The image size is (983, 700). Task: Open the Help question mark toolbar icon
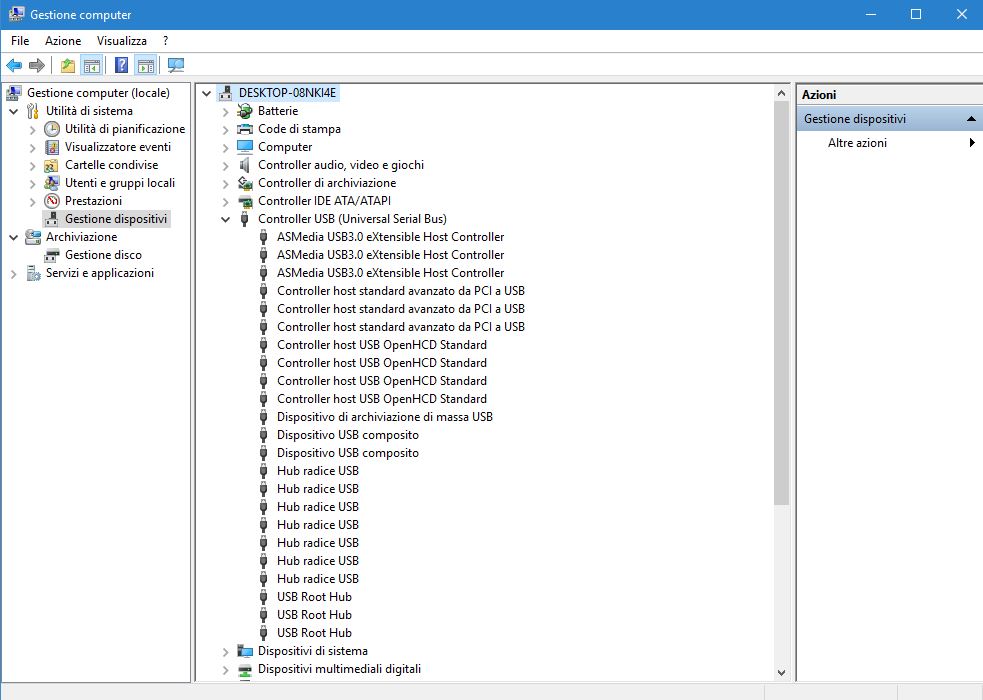(122, 65)
